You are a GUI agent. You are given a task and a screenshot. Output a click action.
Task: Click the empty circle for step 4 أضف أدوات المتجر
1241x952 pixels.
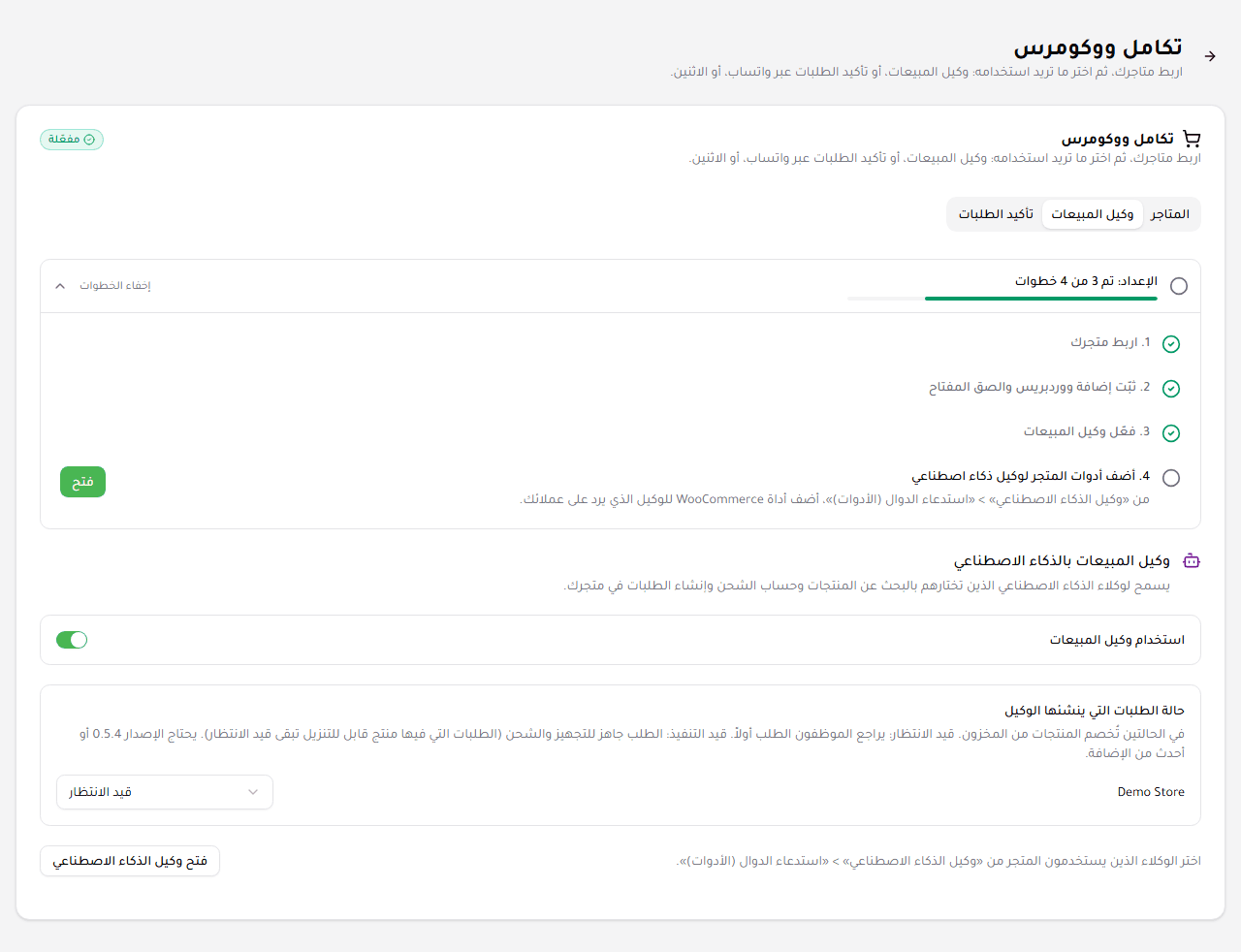click(x=1171, y=478)
